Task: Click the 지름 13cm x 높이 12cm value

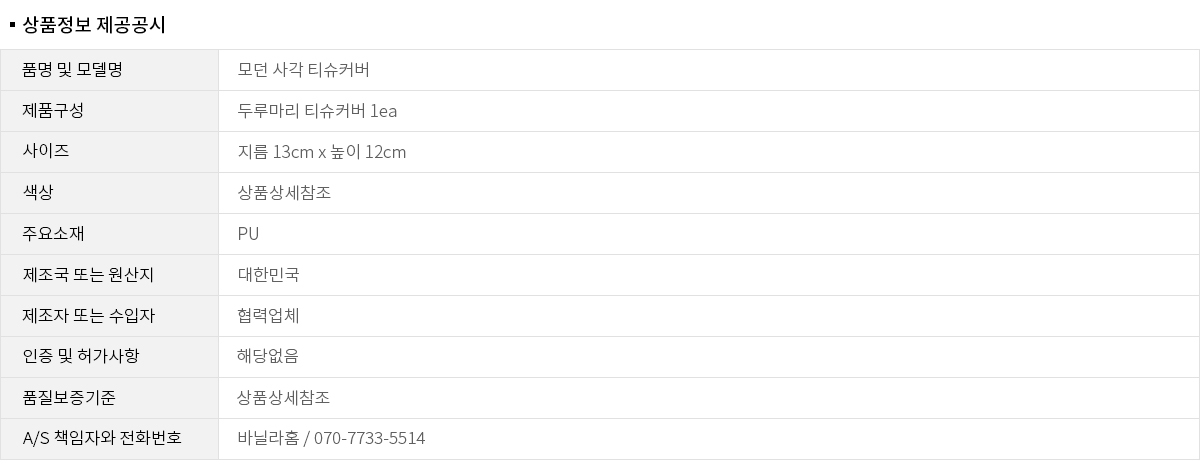Action: pos(322,152)
